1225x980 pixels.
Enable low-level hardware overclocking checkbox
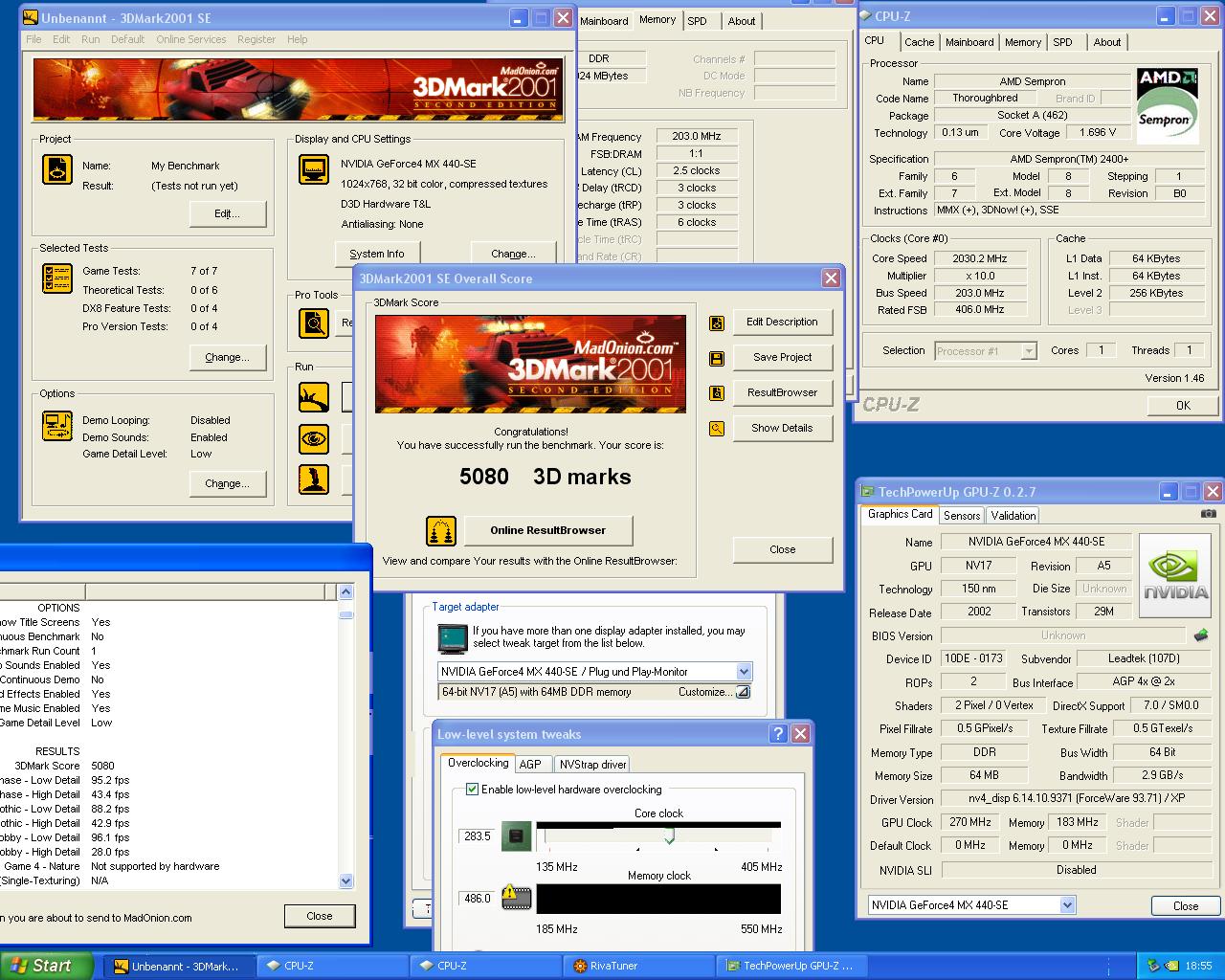click(x=472, y=790)
